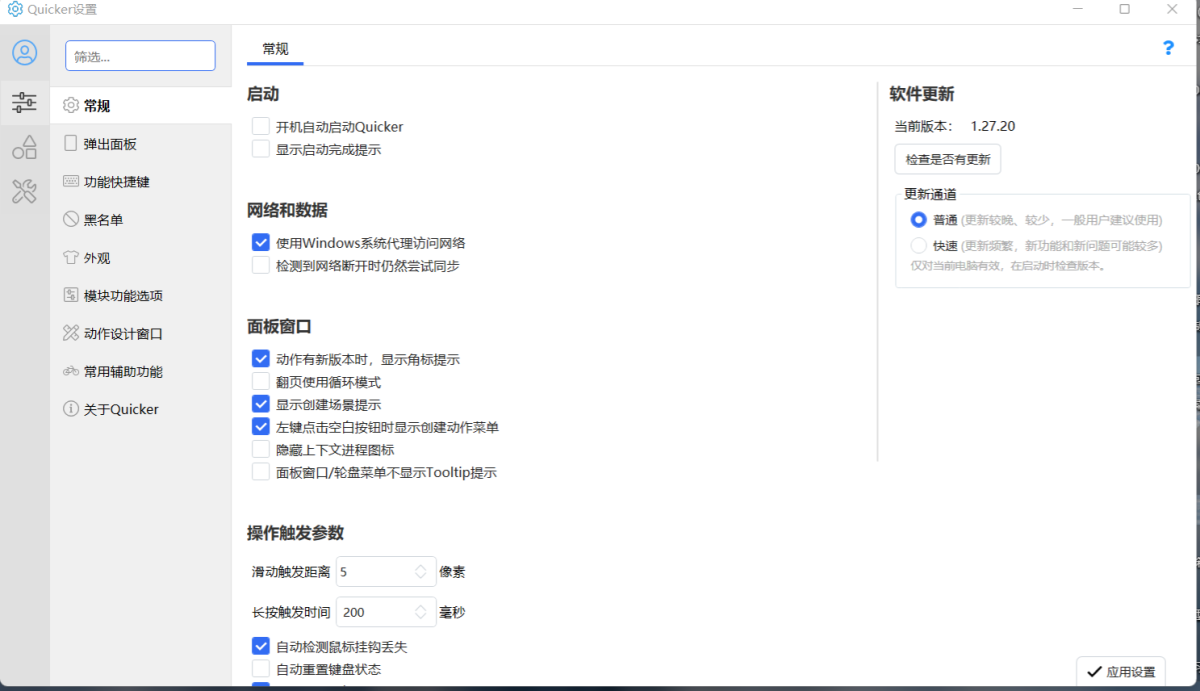The width and height of the screenshot is (1200, 691).
Task: Open the 关于Quicker category
Action: pos(140,409)
